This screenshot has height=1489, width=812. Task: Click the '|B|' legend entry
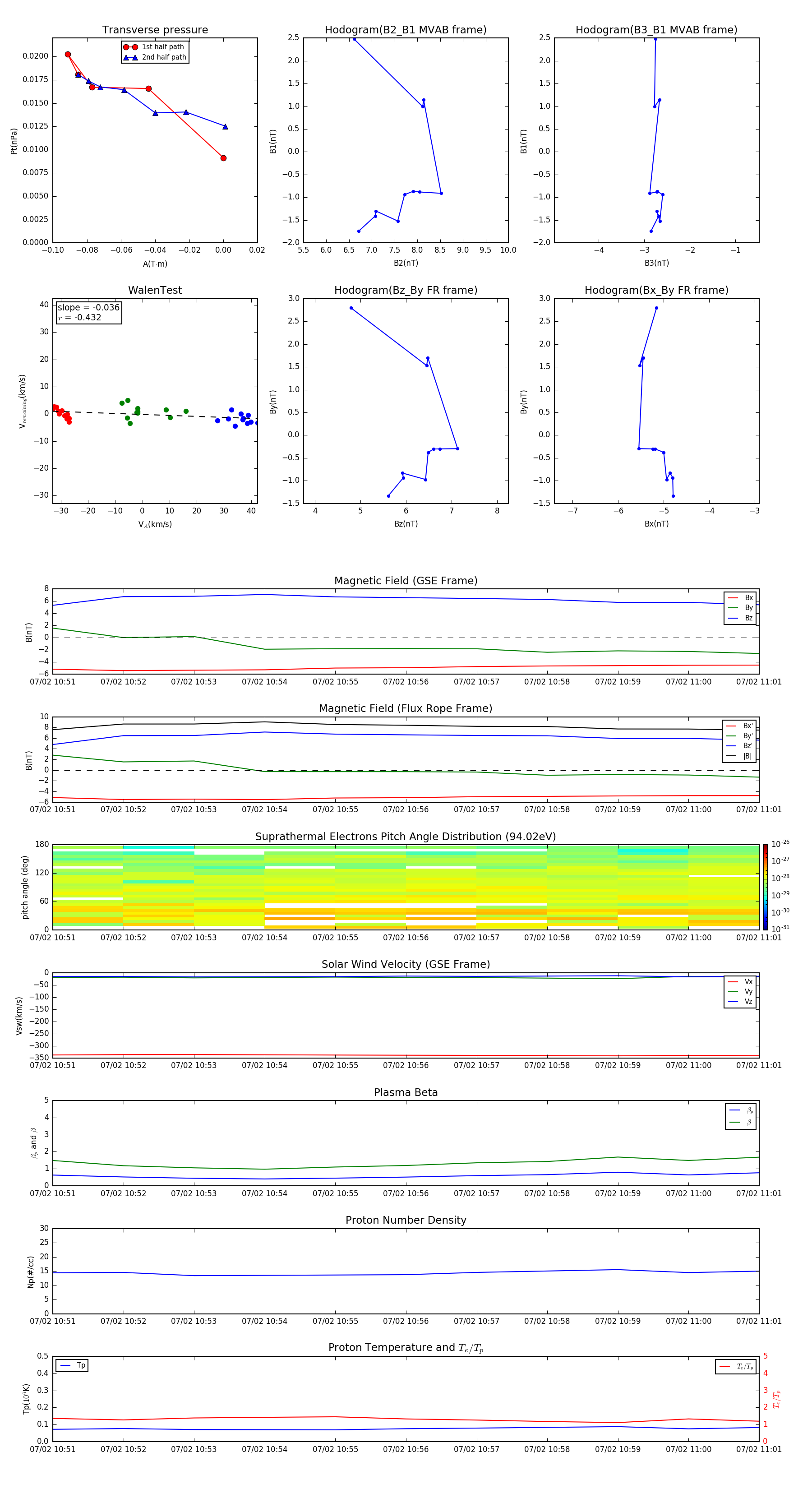tap(739, 756)
